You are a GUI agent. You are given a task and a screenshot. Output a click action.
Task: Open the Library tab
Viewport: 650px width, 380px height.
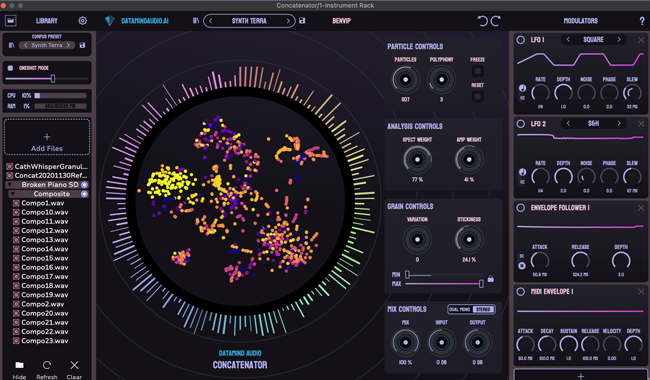pos(46,21)
